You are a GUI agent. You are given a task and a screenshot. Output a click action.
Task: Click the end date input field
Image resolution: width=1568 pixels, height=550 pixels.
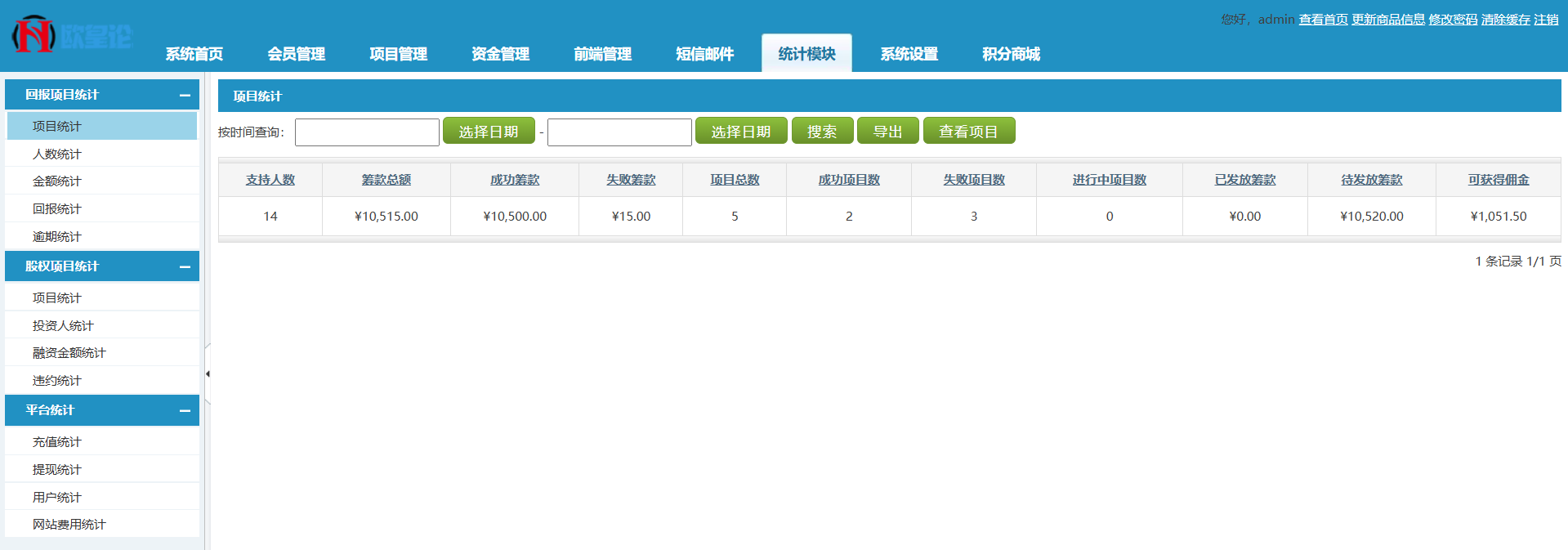point(619,132)
